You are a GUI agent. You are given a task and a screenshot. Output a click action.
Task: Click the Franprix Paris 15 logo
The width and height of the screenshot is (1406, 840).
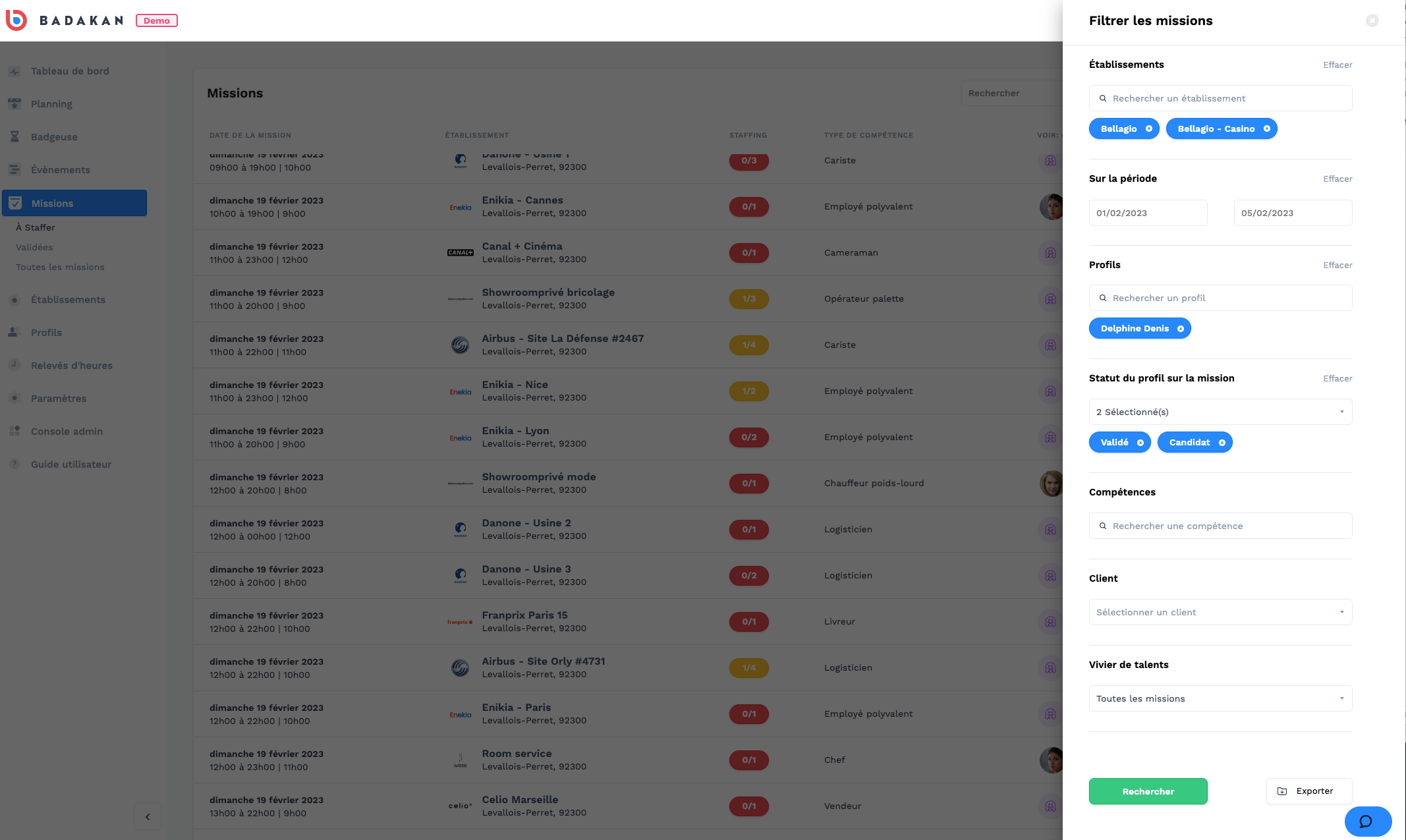click(460, 622)
